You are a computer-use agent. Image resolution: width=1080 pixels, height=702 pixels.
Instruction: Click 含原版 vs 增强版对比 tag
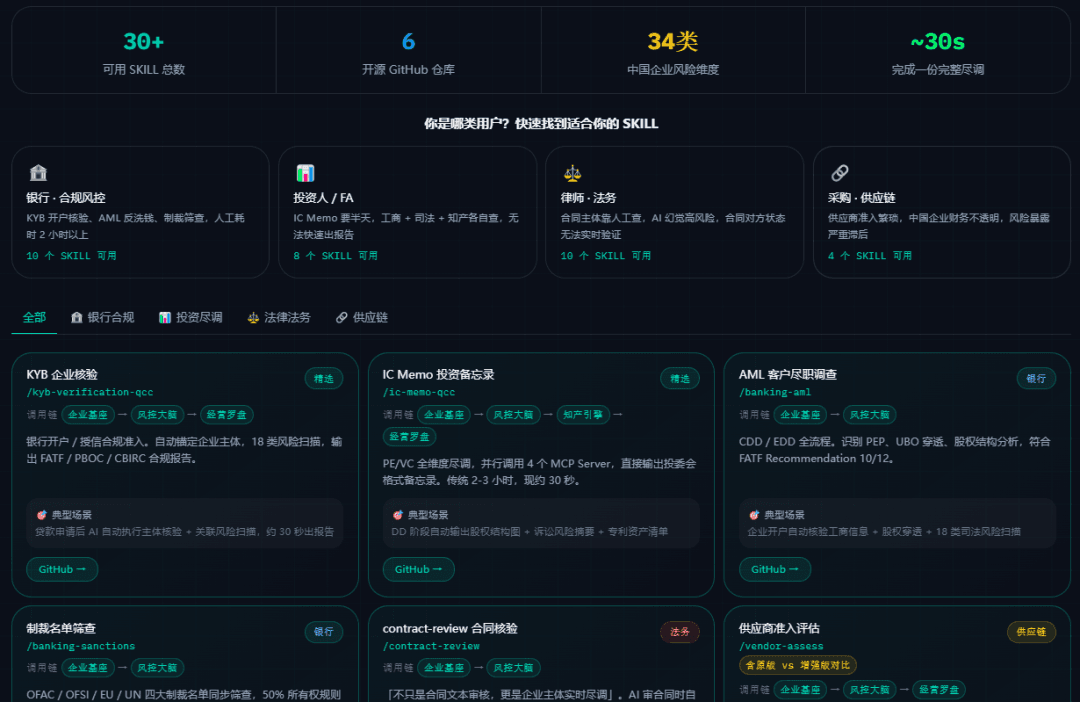[x=798, y=665]
